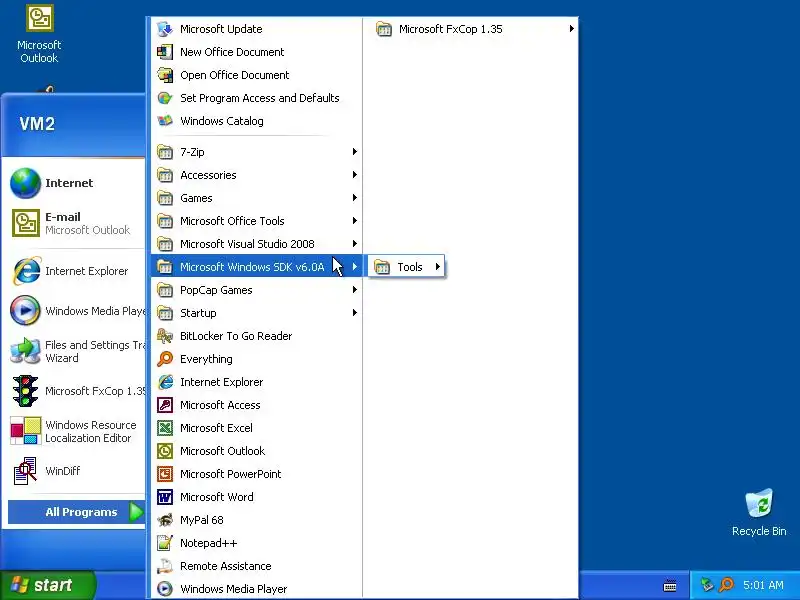Viewport: 800px width, 600px height.
Task: Launch Microsoft PowerPoint icon
Action: 165,473
